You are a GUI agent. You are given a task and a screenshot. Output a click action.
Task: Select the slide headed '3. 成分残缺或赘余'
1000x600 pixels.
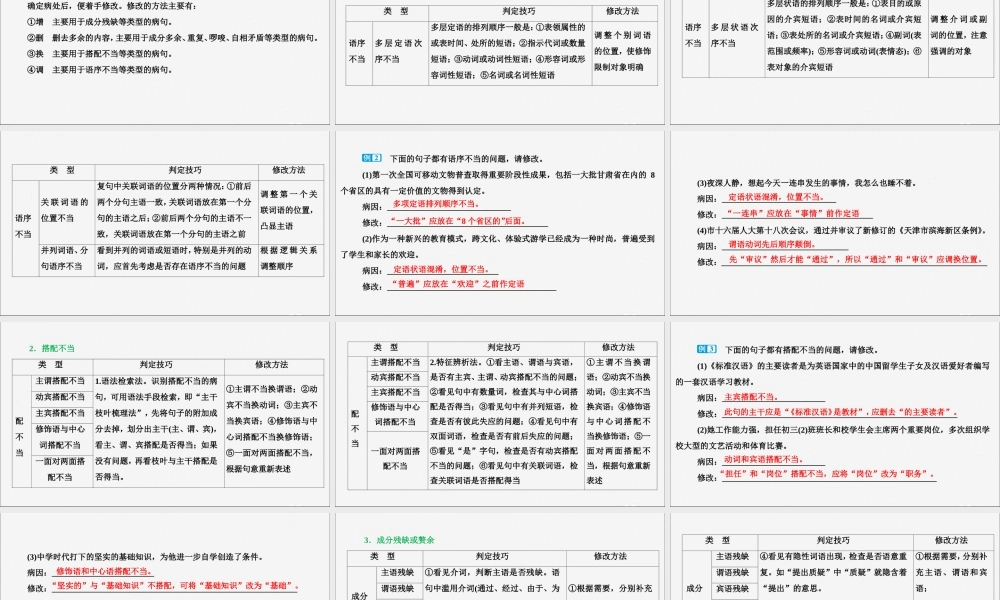point(500,557)
